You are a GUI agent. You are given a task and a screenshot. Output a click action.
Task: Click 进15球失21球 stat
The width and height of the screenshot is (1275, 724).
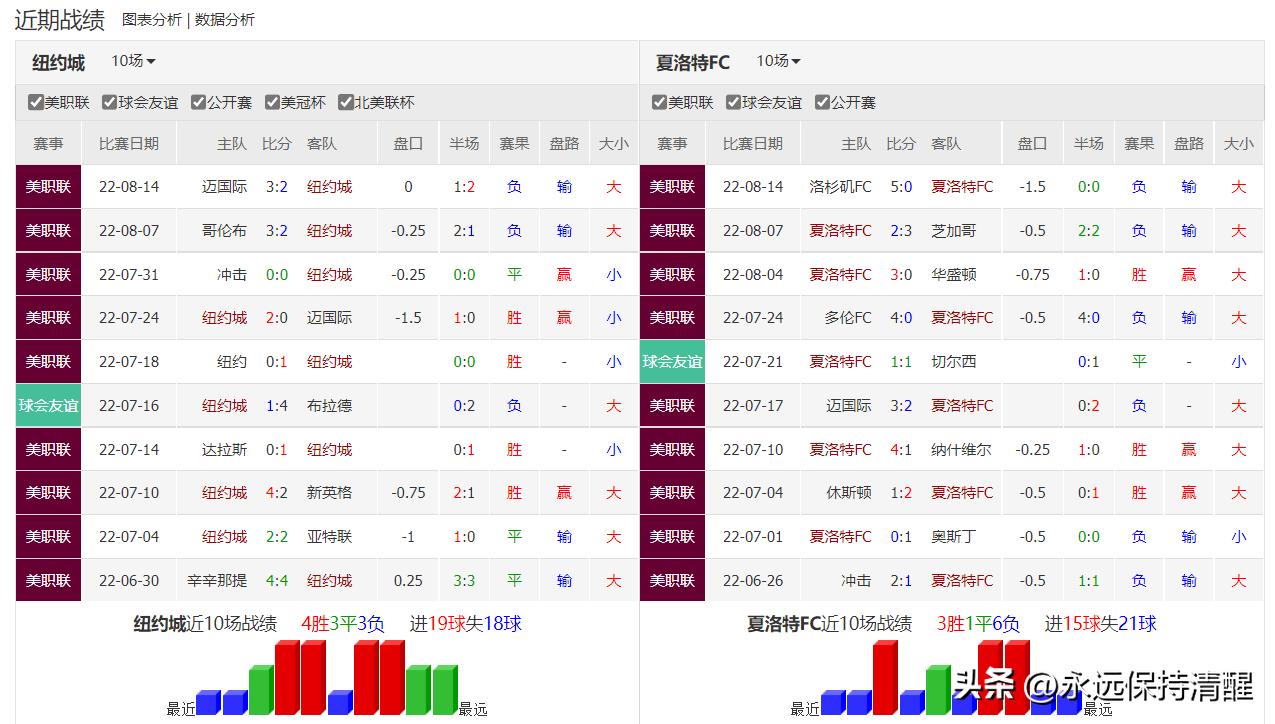click(x=1100, y=624)
